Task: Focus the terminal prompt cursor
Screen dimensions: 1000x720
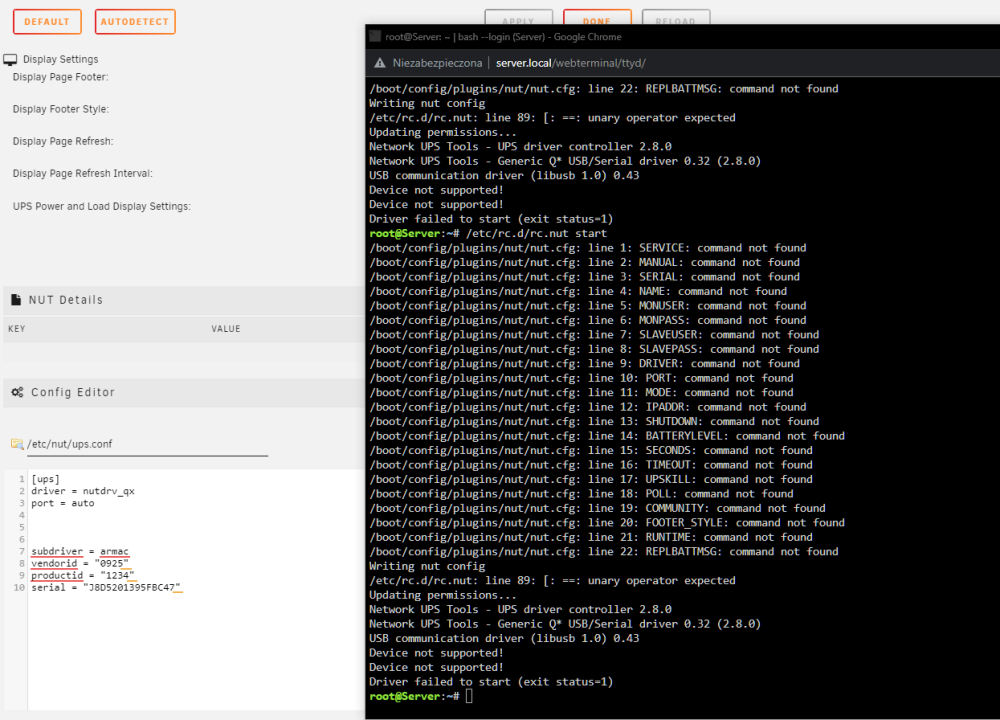Action: (469, 696)
